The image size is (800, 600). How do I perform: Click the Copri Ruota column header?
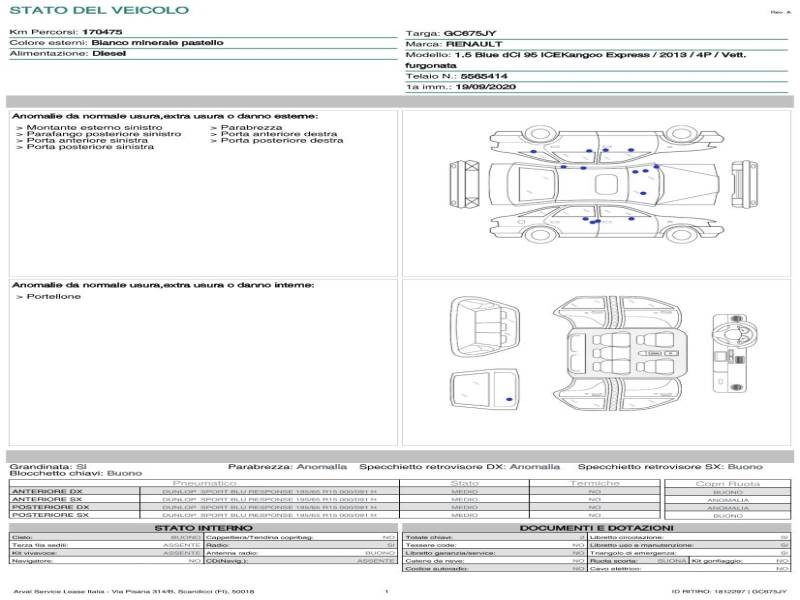728,484
